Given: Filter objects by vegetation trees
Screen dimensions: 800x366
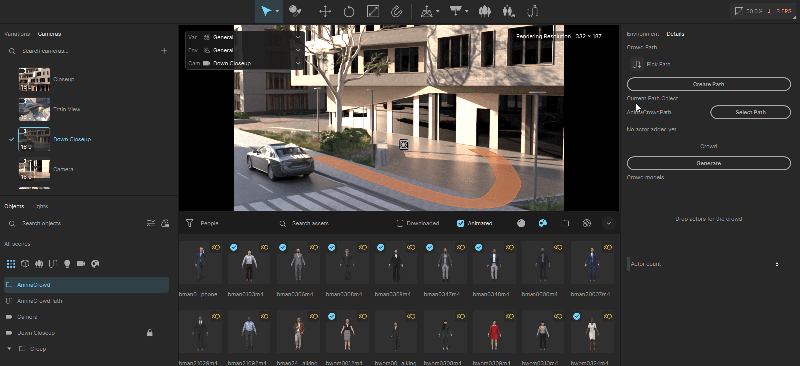Looking at the screenshot, I should (39, 264).
